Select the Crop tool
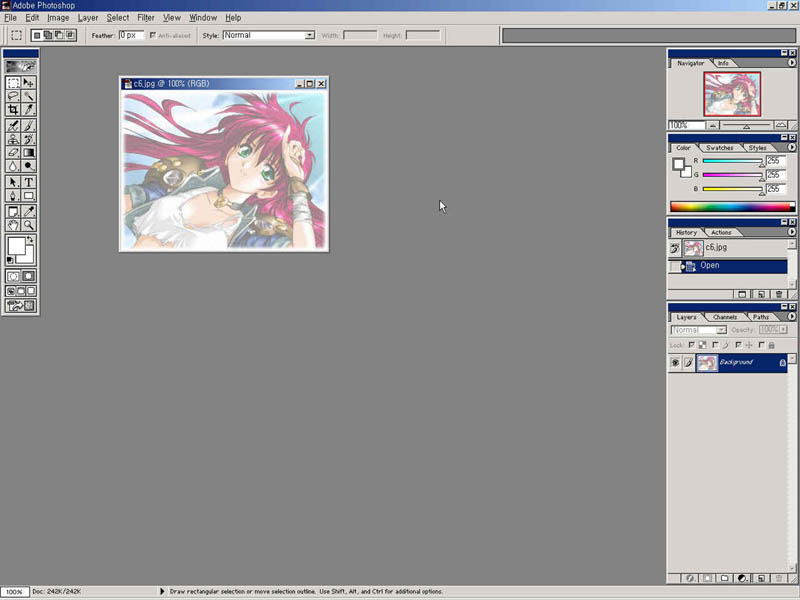The height and width of the screenshot is (600, 800). pyautogui.click(x=13, y=109)
